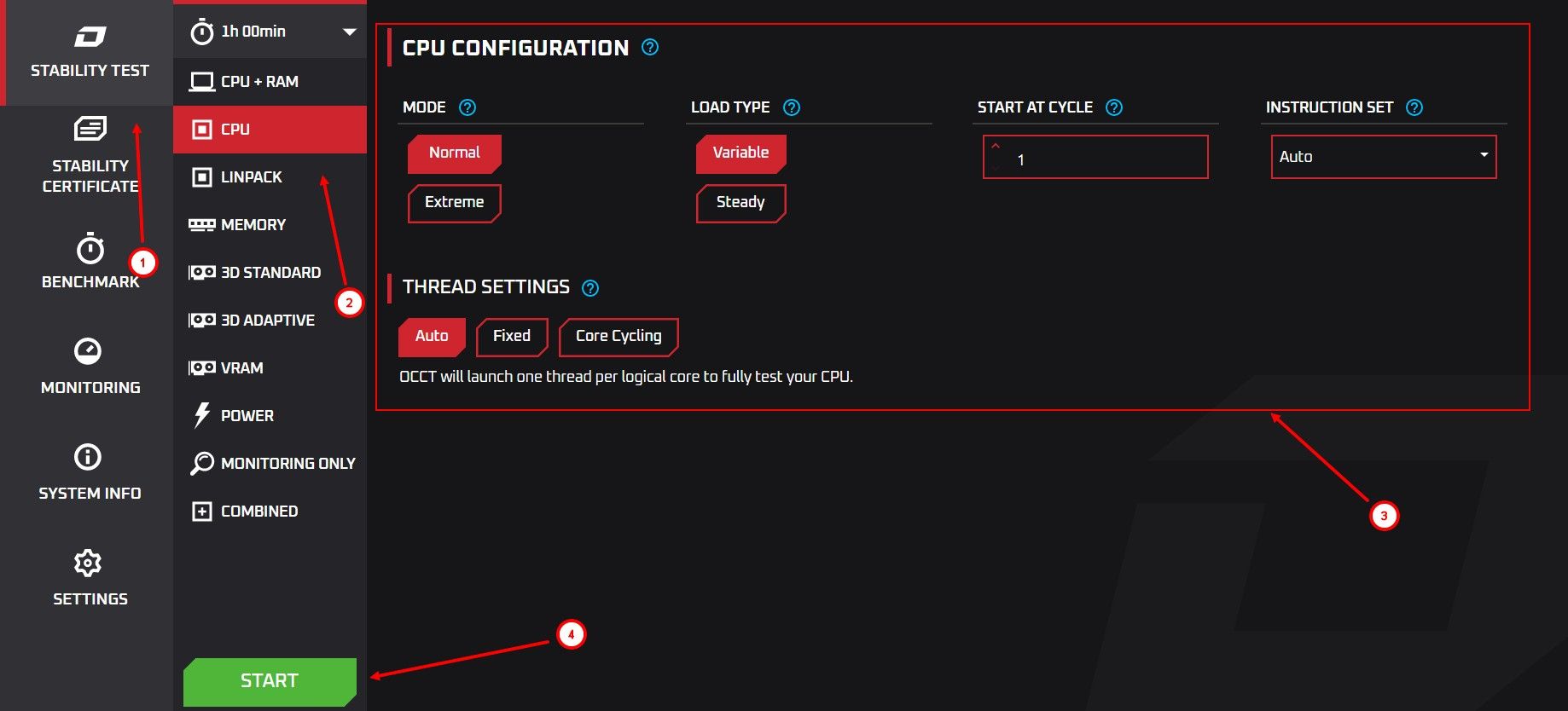Select the LINPACK test
This screenshot has width=1568, height=711.
[x=270, y=177]
